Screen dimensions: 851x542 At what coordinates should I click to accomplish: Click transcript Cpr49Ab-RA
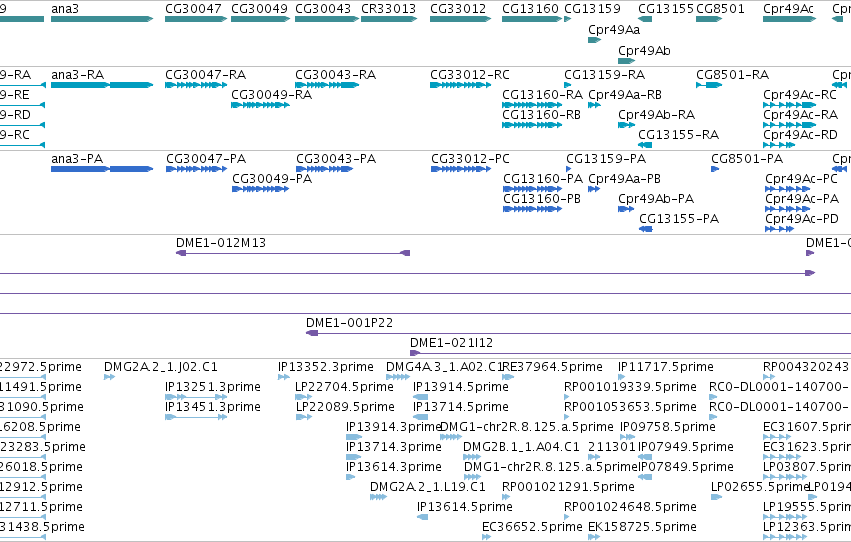626,125
